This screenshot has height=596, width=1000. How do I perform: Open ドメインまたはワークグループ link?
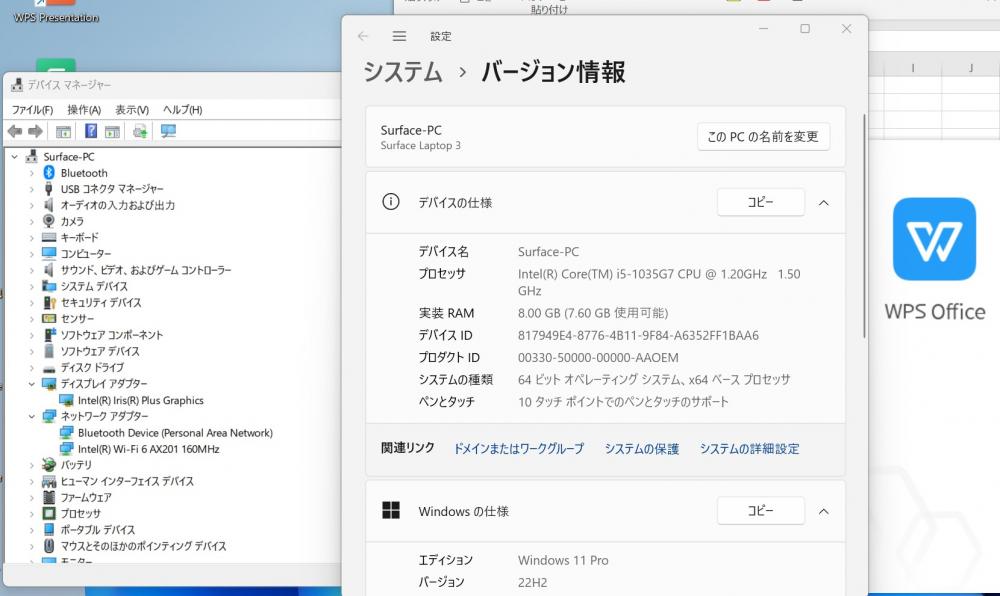coord(518,449)
